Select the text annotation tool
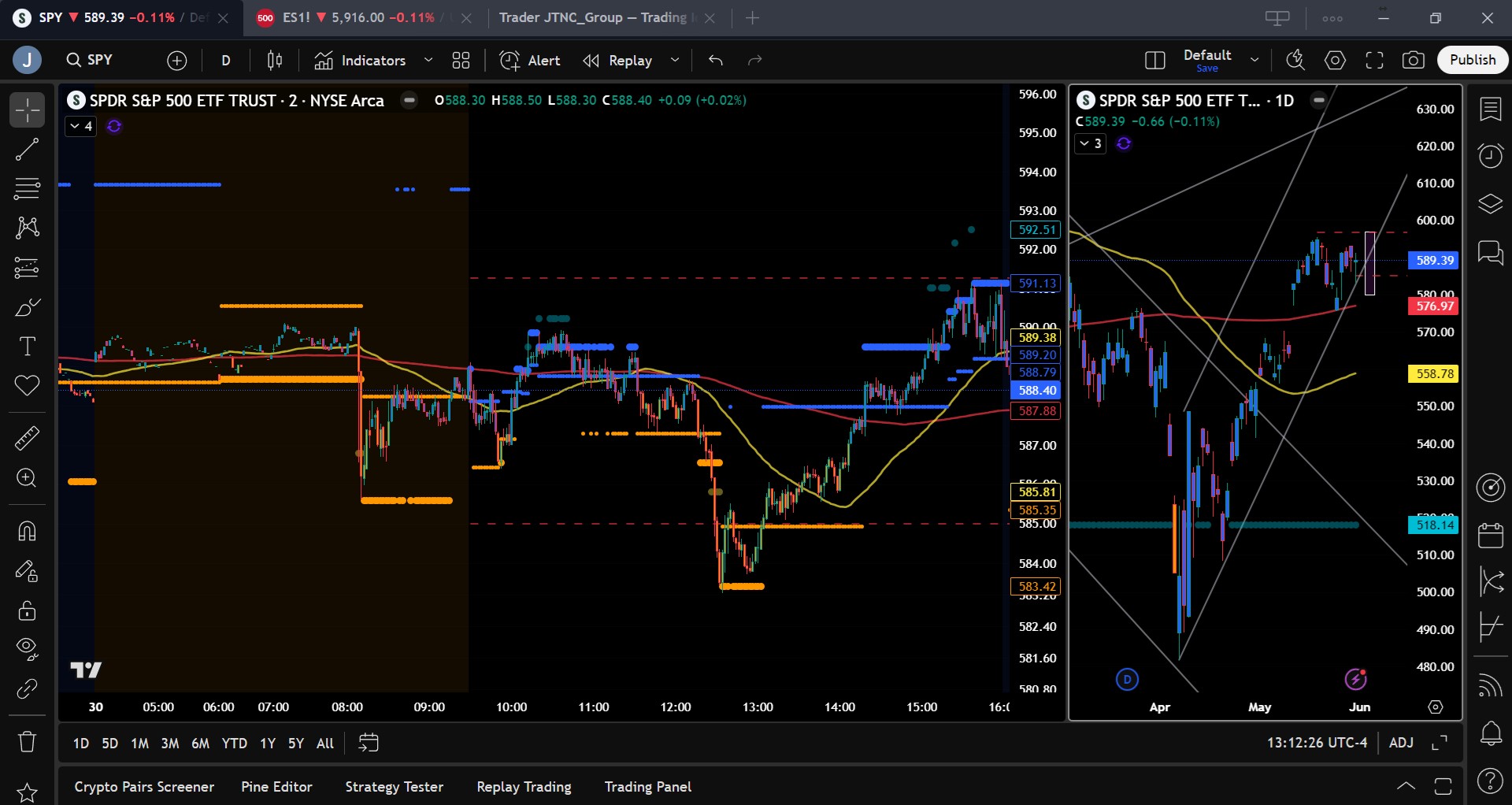1512x805 pixels. click(x=27, y=347)
